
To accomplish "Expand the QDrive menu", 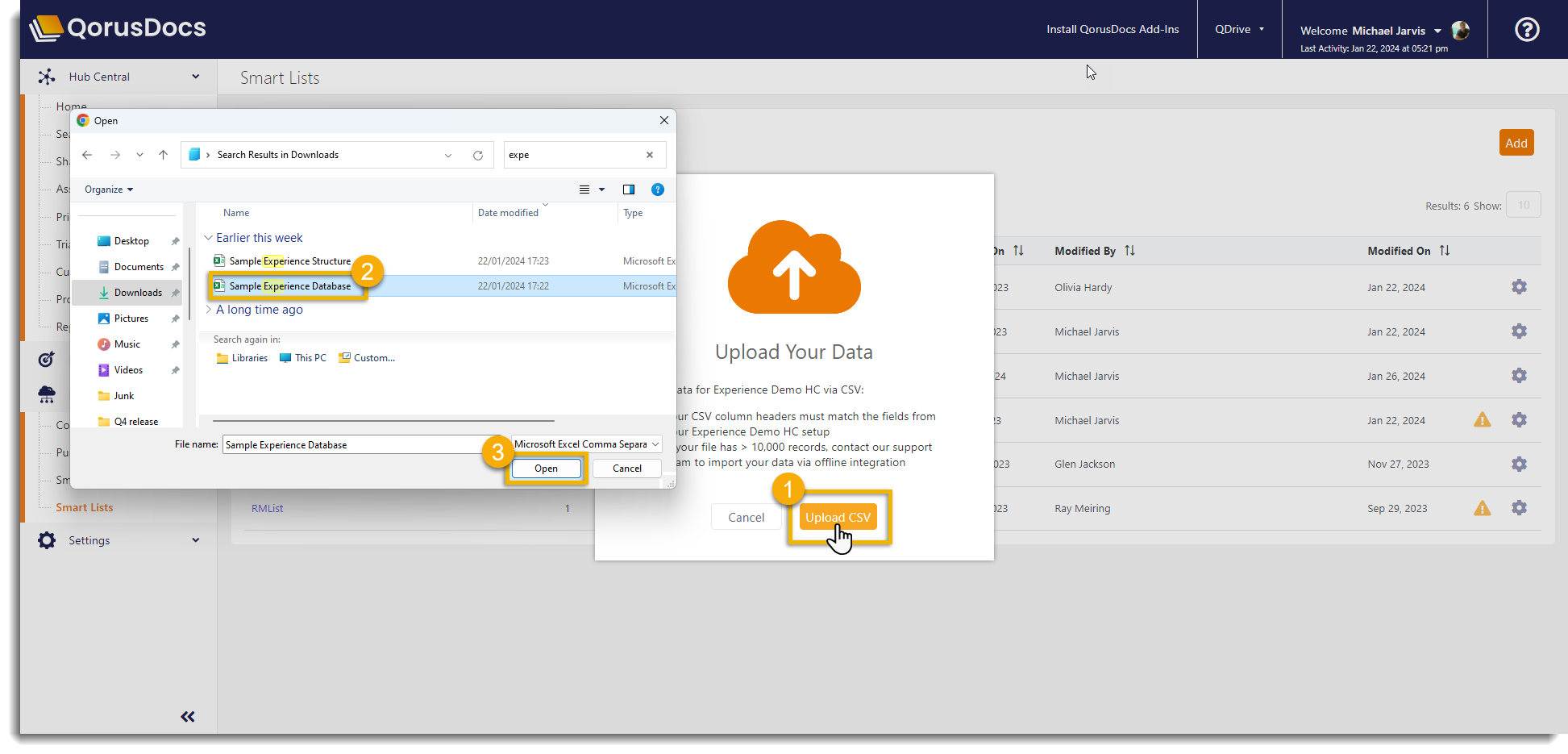I will pyautogui.click(x=1239, y=29).
